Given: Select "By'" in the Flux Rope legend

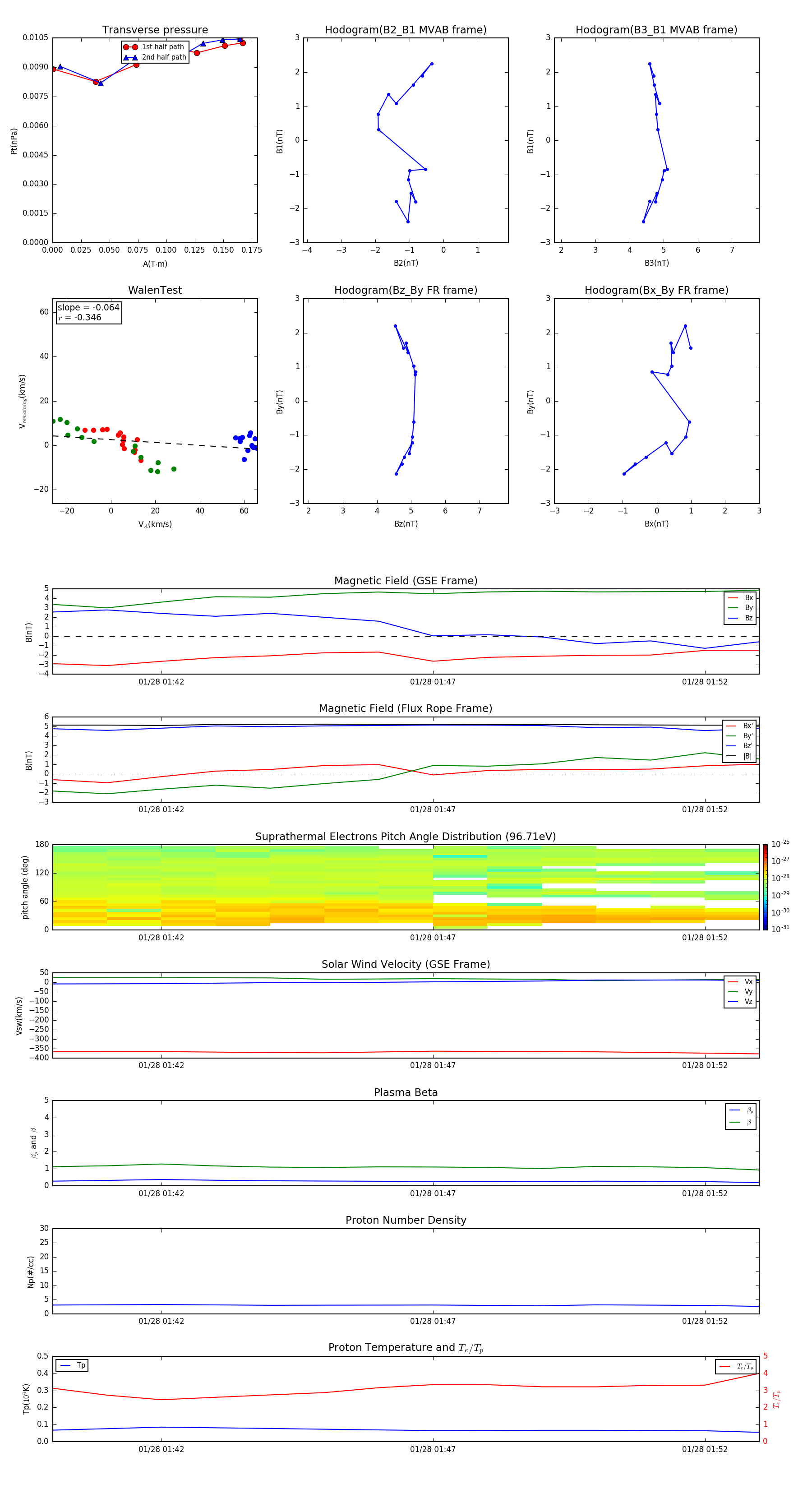Looking at the screenshot, I should tap(740, 736).
